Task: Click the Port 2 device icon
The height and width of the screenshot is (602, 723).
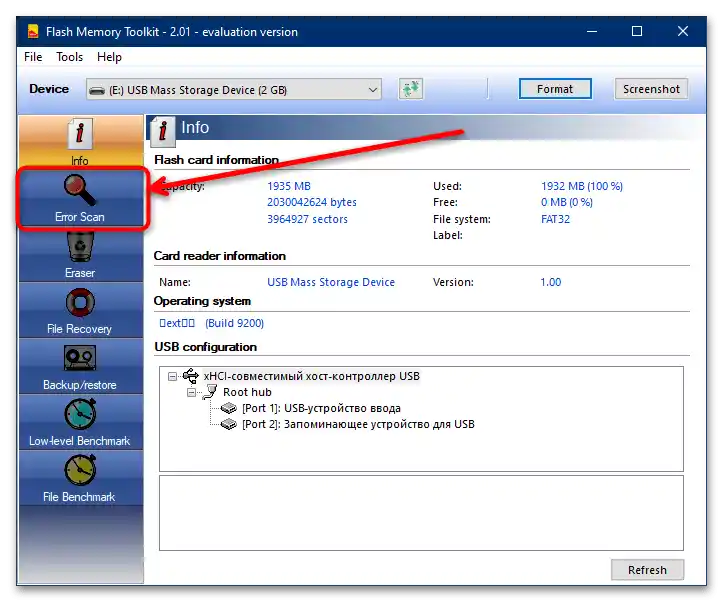Action: pyautogui.click(x=228, y=424)
